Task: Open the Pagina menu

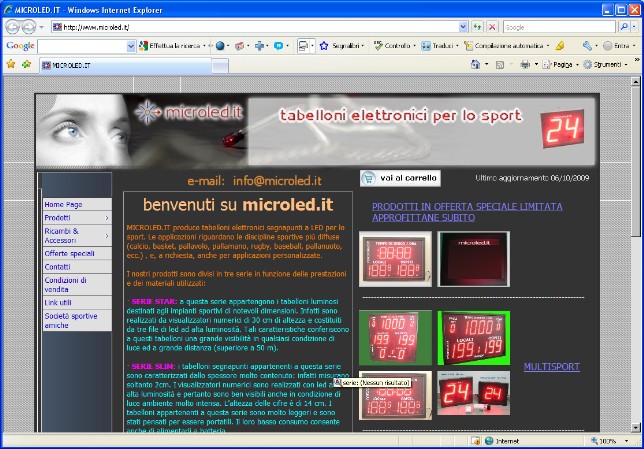Action: click(561, 64)
